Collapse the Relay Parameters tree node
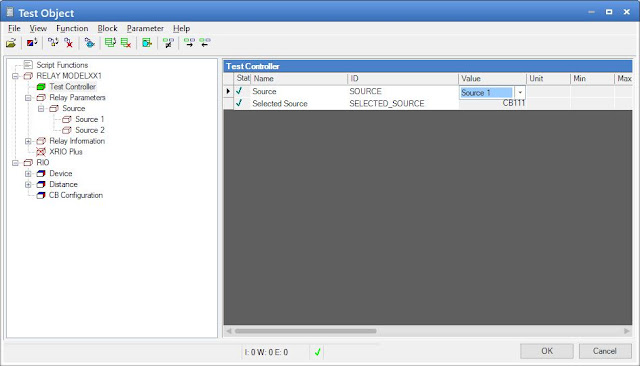 click(x=28, y=98)
